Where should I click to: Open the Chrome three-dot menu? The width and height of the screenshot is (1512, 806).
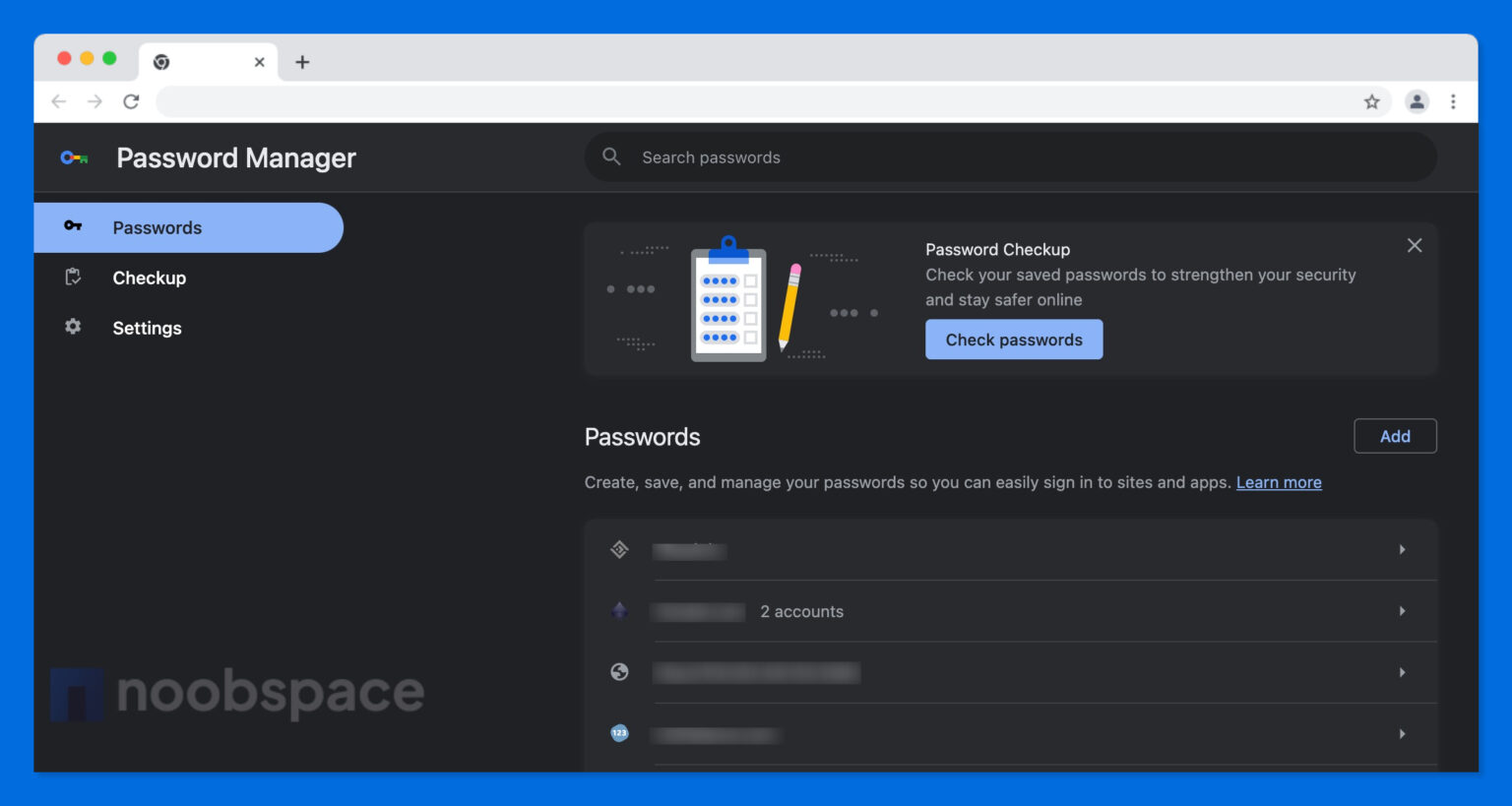[1454, 101]
